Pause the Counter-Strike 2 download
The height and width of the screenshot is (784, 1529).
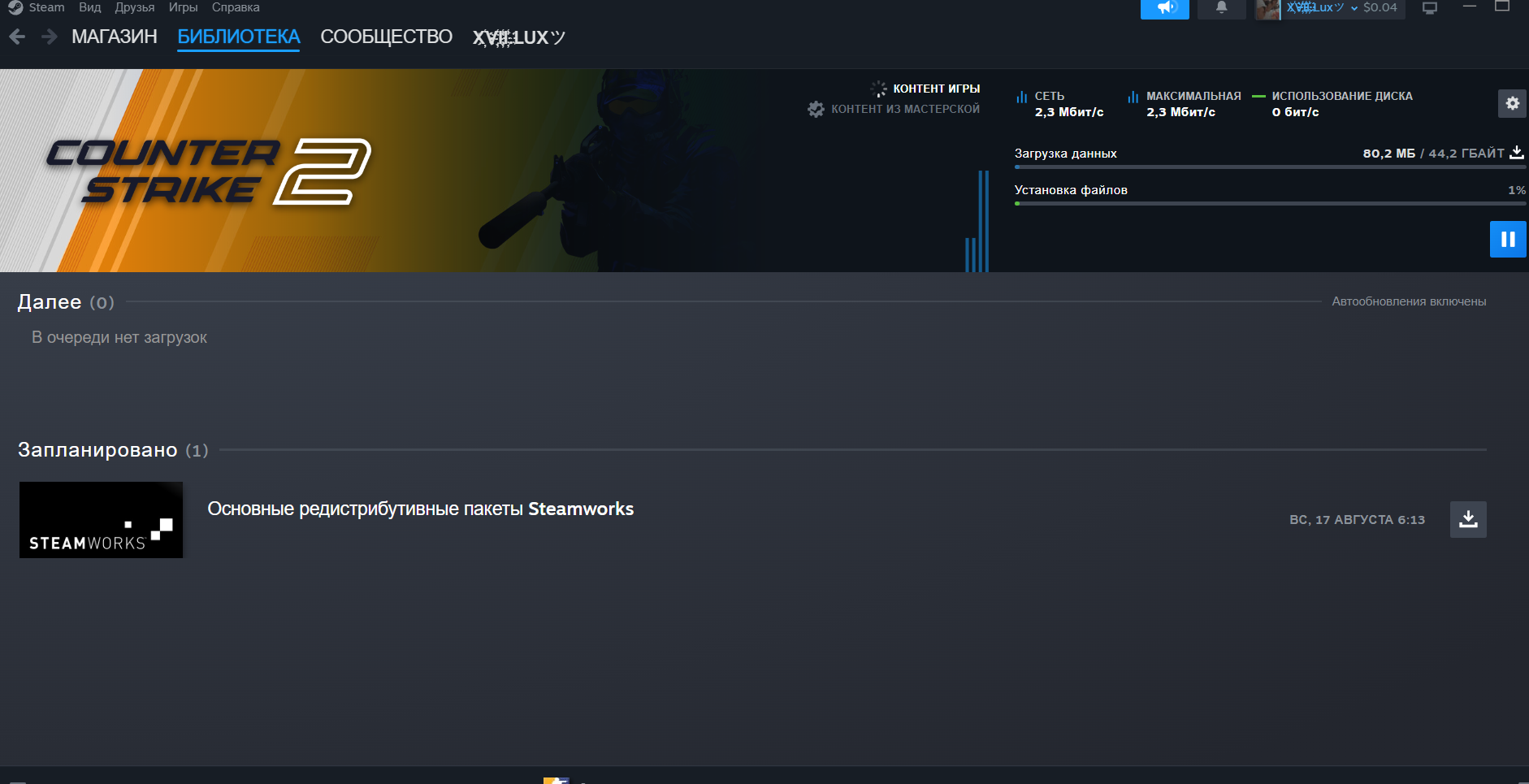point(1508,239)
